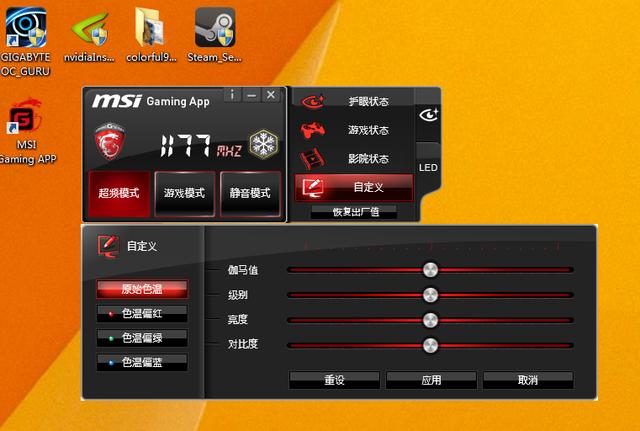Click the 恢复出厂值 restore defaults button

point(354,212)
